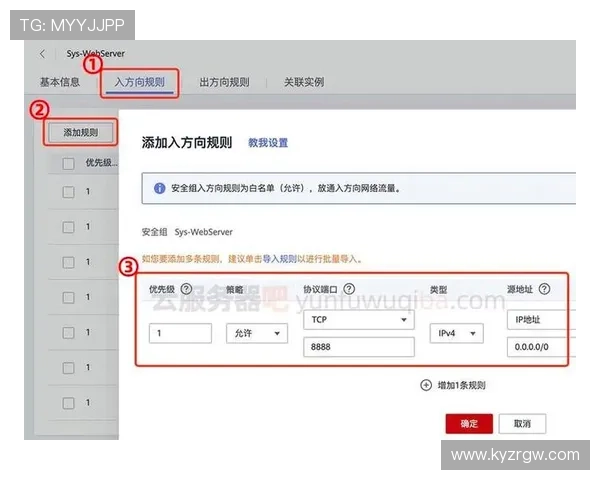
Task: Tick the fifth rule row checkbox
Action: (x=68, y=333)
